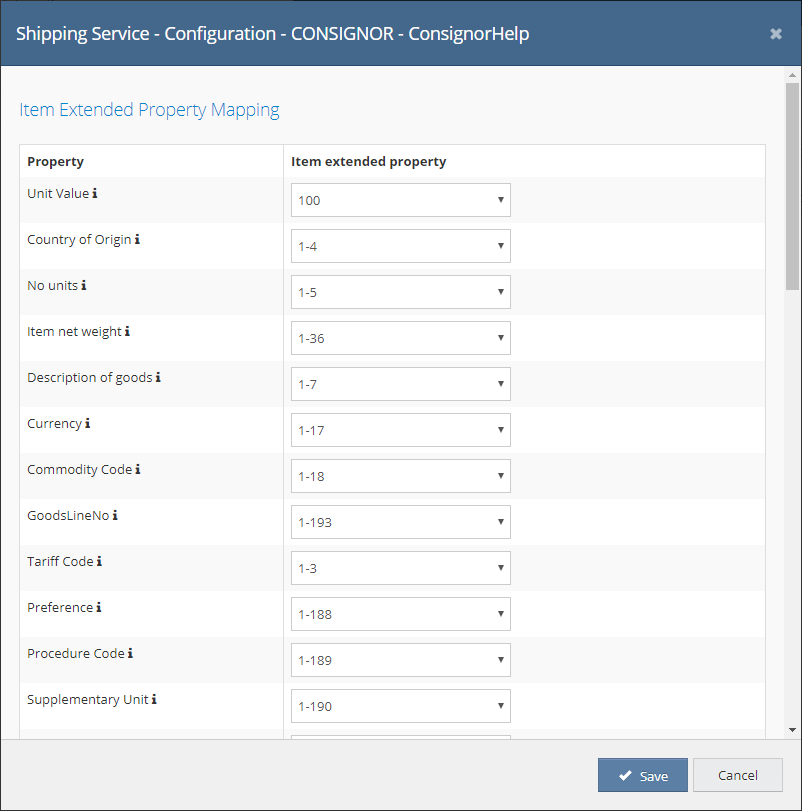Open the GoodsLineNo dropdown showing 1-193
Viewport: 802px width, 811px height.
(x=401, y=522)
